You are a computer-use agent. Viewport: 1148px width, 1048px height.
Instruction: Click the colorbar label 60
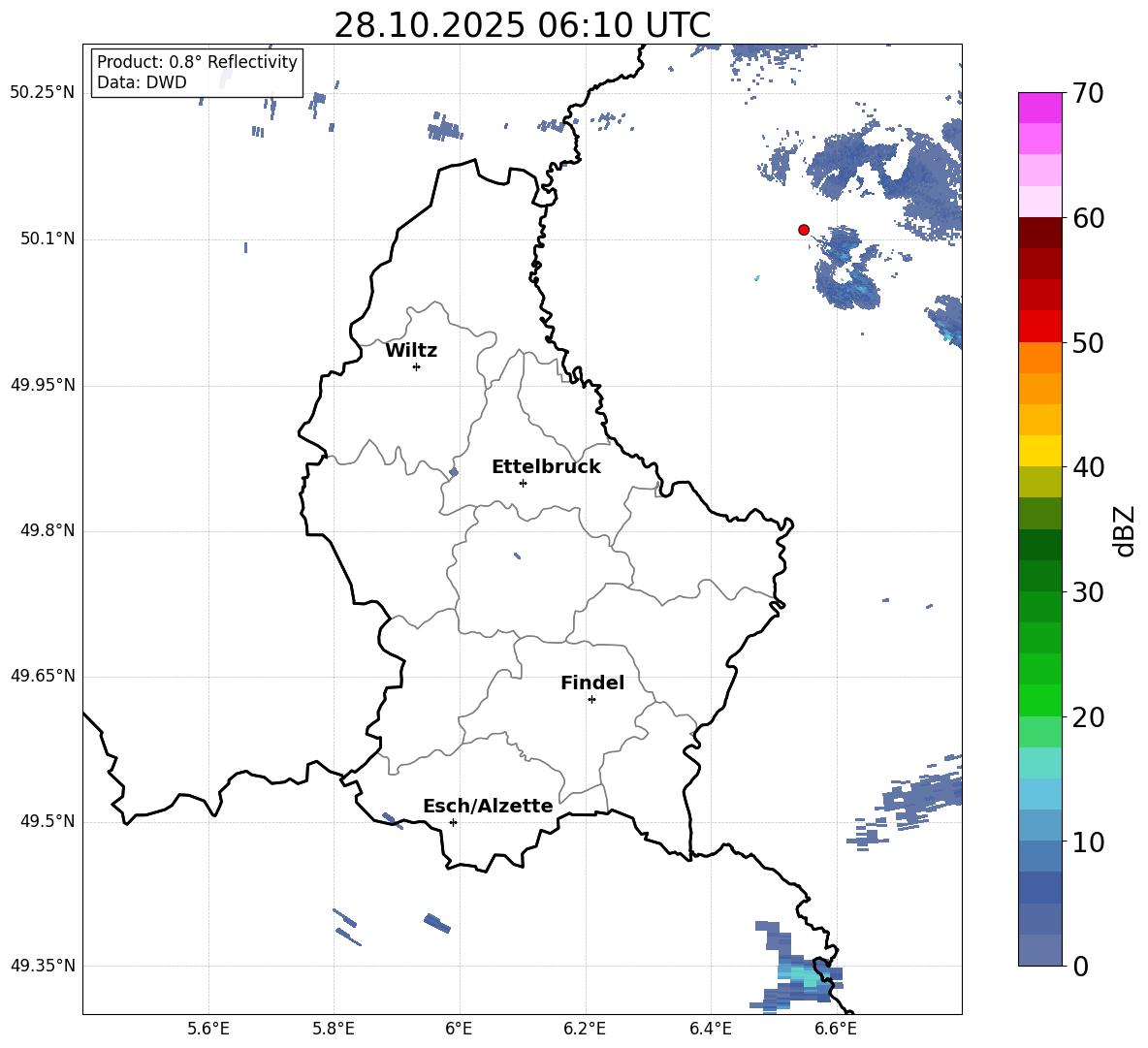(1089, 218)
